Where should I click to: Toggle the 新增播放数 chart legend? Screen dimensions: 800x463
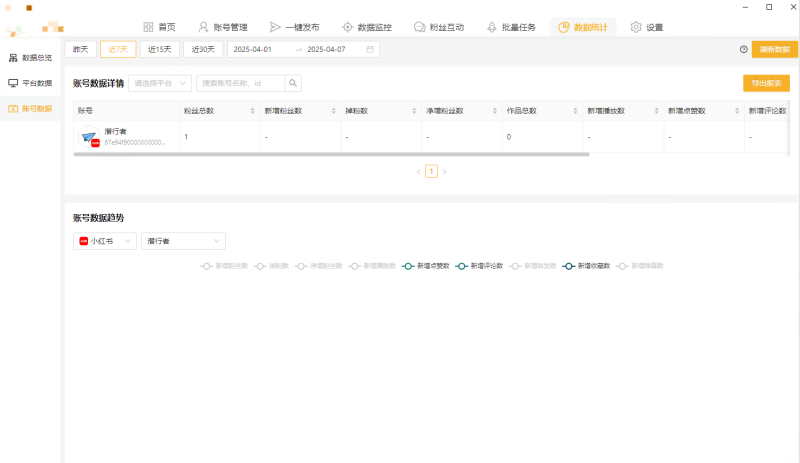click(x=372, y=266)
